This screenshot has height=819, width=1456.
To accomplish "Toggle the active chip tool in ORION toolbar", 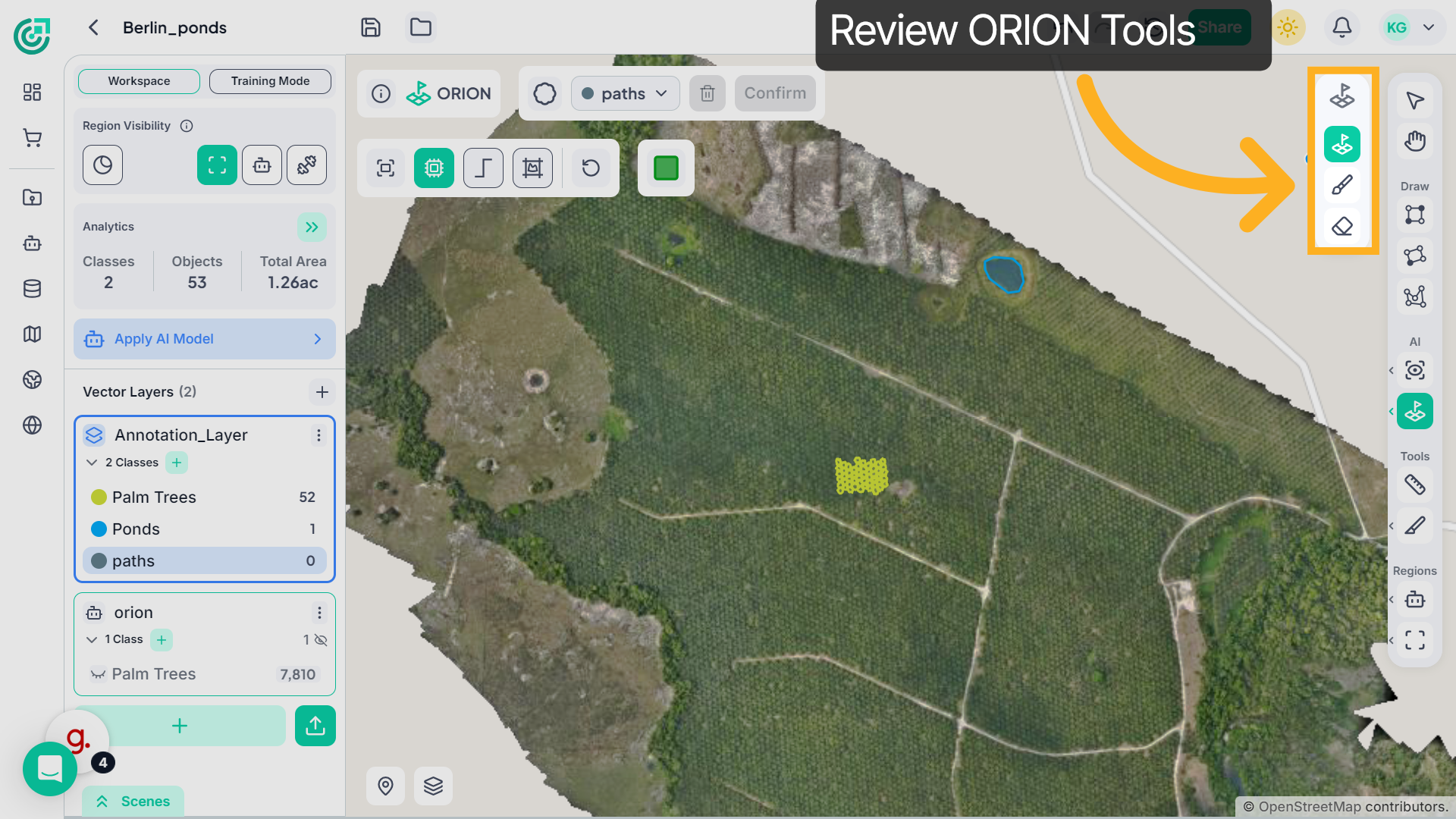I will click(434, 168).
